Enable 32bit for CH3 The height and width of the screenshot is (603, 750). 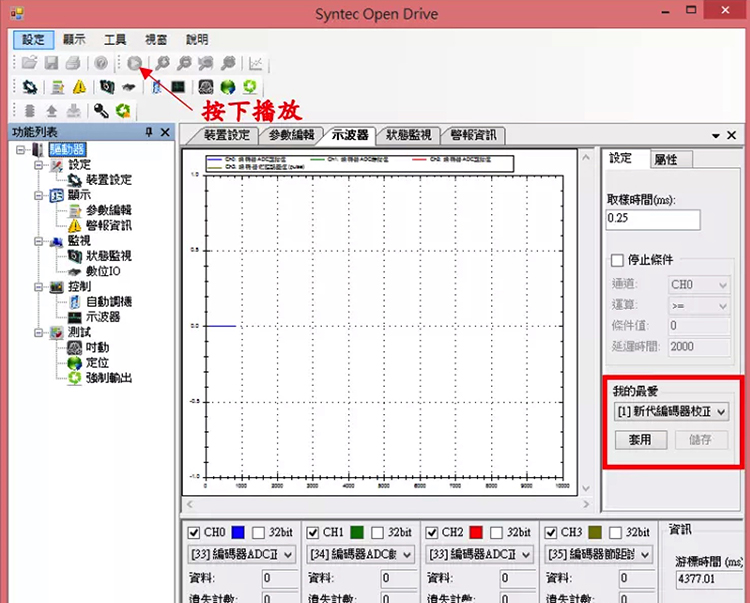pos(615,533)
